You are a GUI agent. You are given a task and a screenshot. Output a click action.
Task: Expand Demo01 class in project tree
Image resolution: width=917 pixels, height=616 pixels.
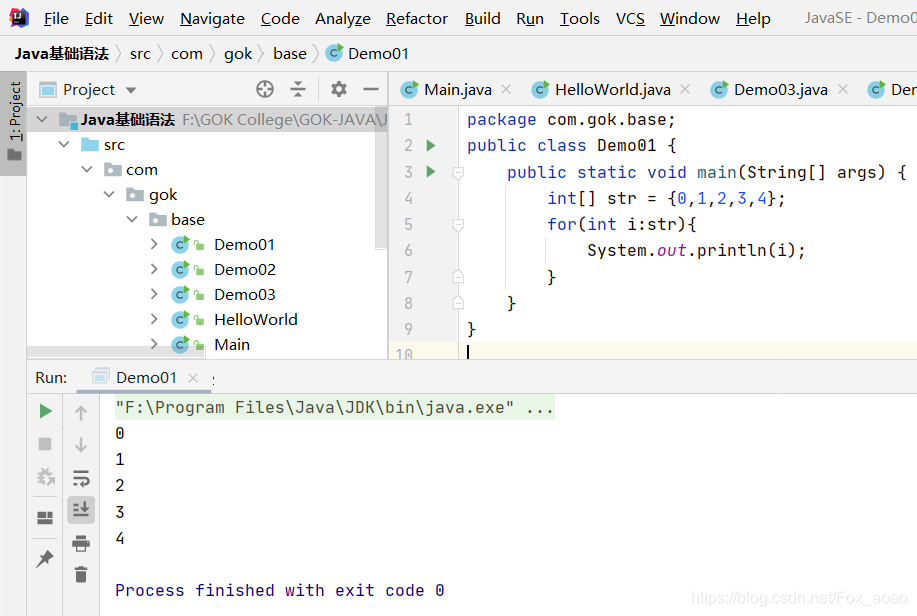pyautogui.click(x=154, y=244)
